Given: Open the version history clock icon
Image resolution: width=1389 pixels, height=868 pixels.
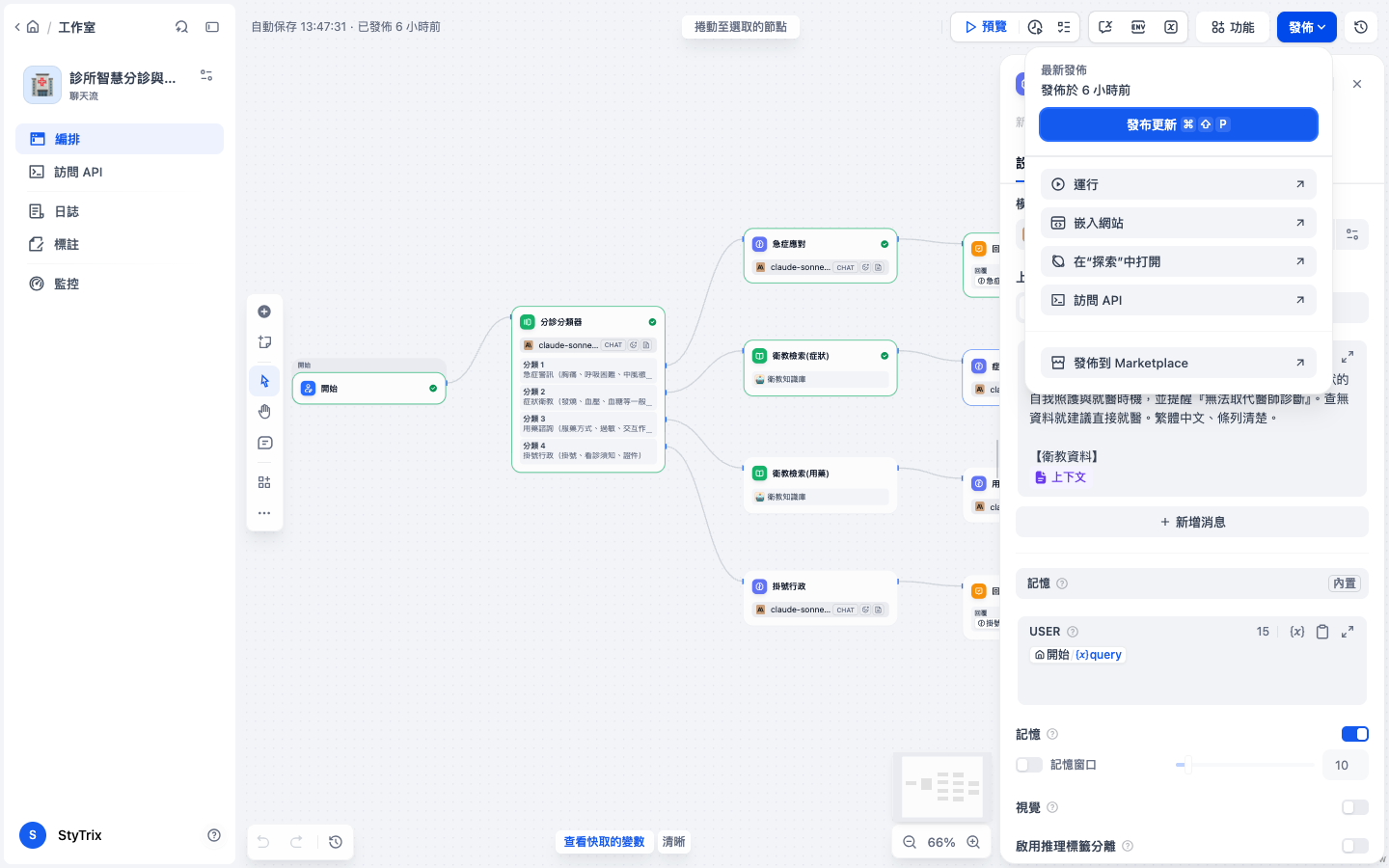Looking at the screenshot, I should click(x=1361, y=27).
